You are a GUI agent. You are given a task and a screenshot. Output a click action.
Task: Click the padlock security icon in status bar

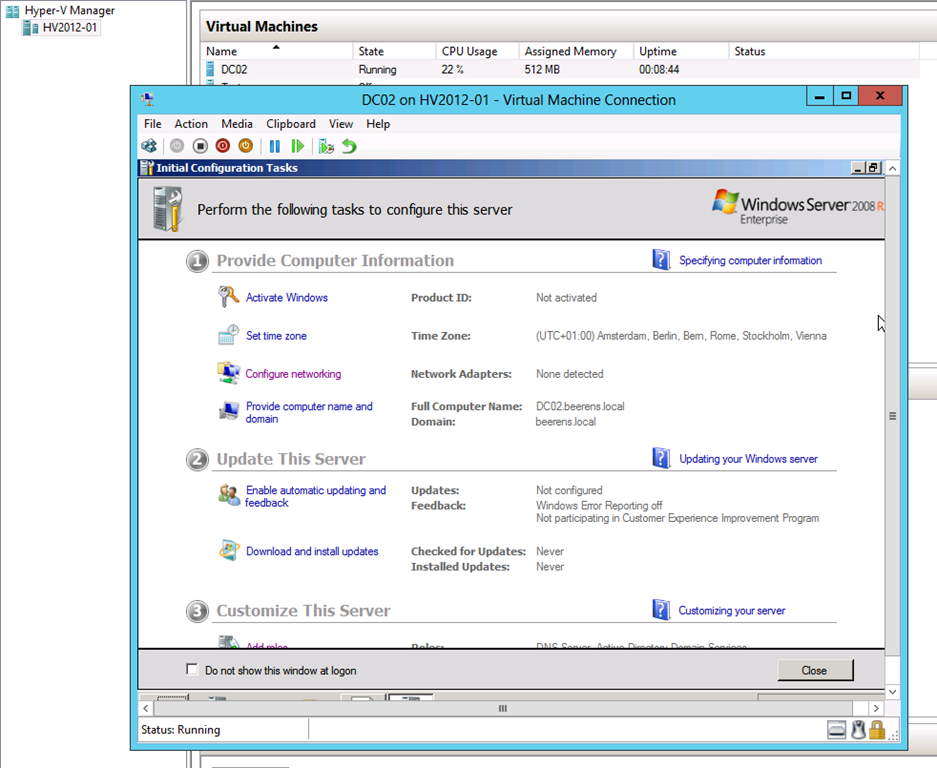(877, 730)
